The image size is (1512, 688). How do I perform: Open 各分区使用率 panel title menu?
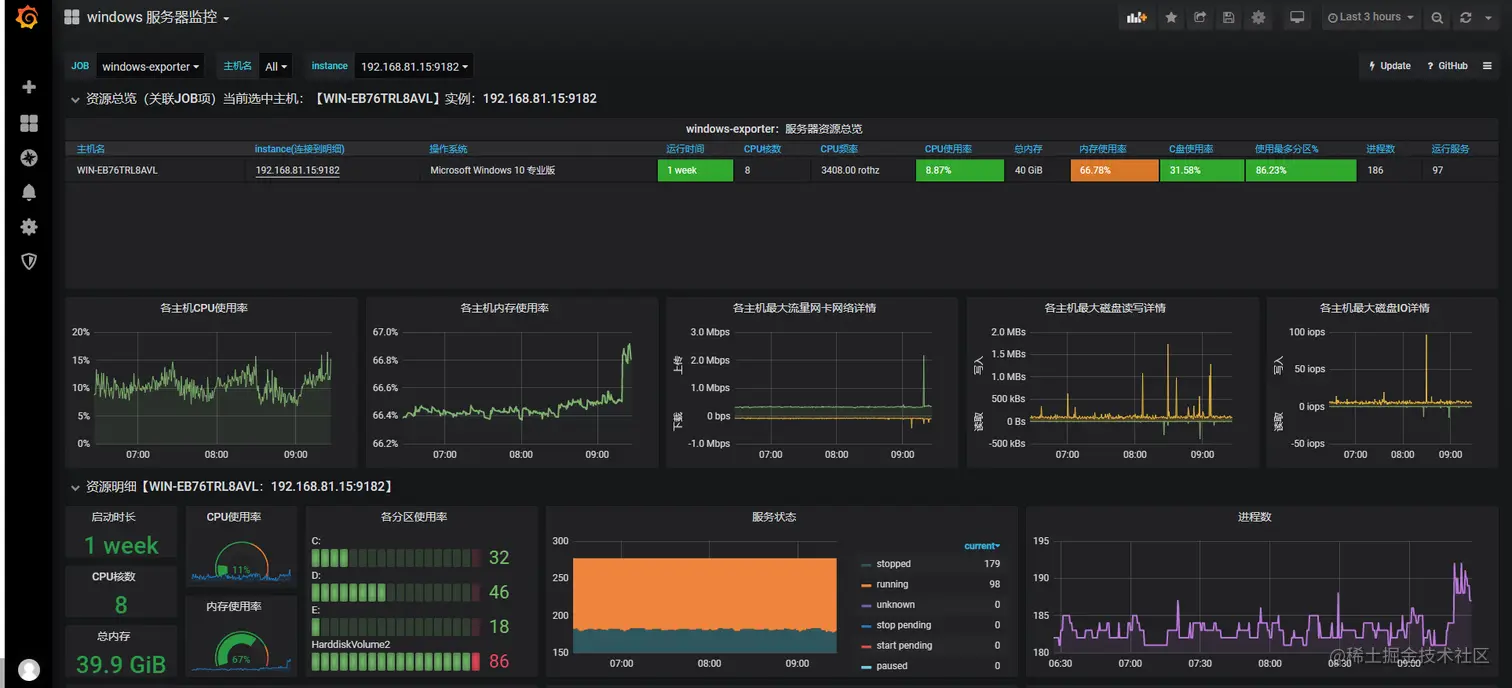point(414,517)
